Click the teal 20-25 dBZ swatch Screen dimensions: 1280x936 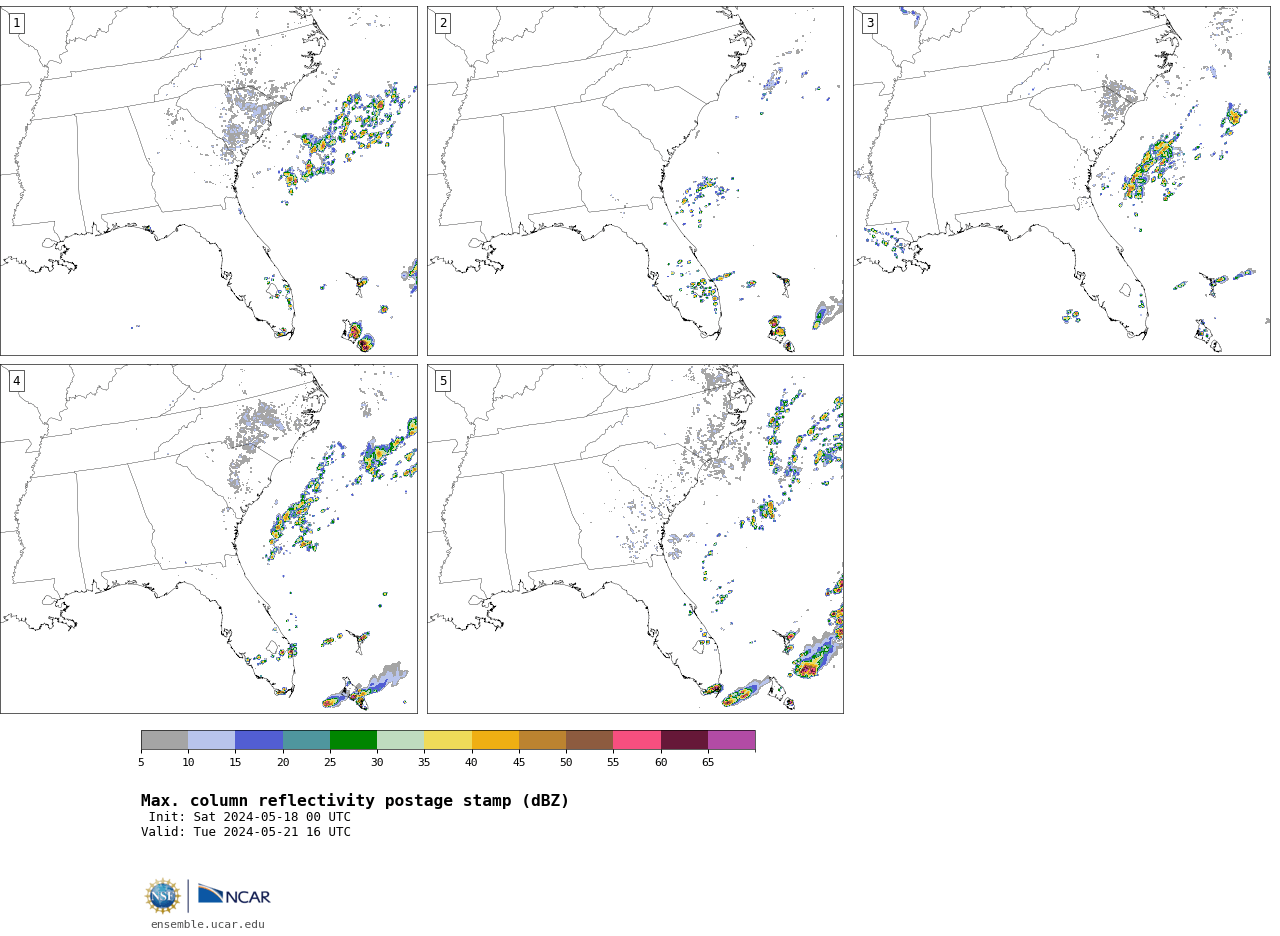[306, 740]
